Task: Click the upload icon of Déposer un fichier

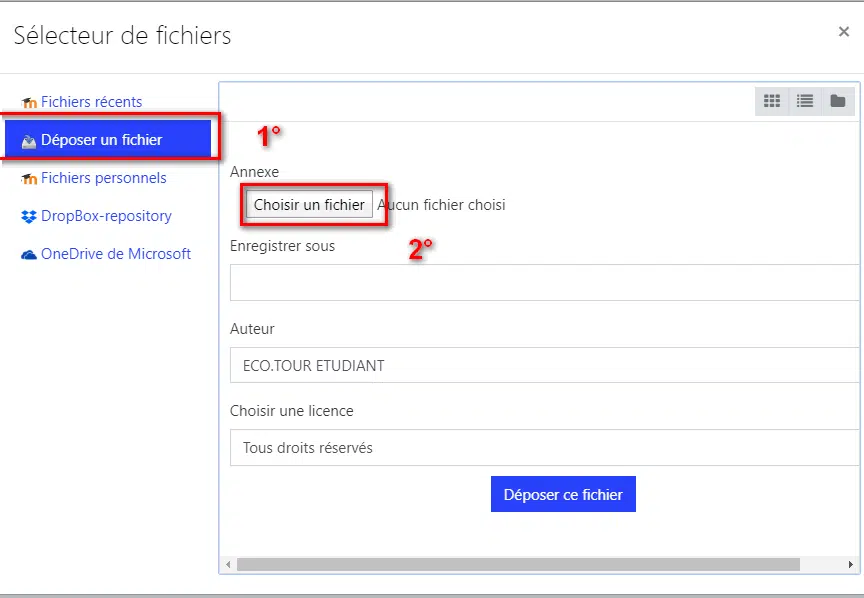Action: (x=29, y=142)
